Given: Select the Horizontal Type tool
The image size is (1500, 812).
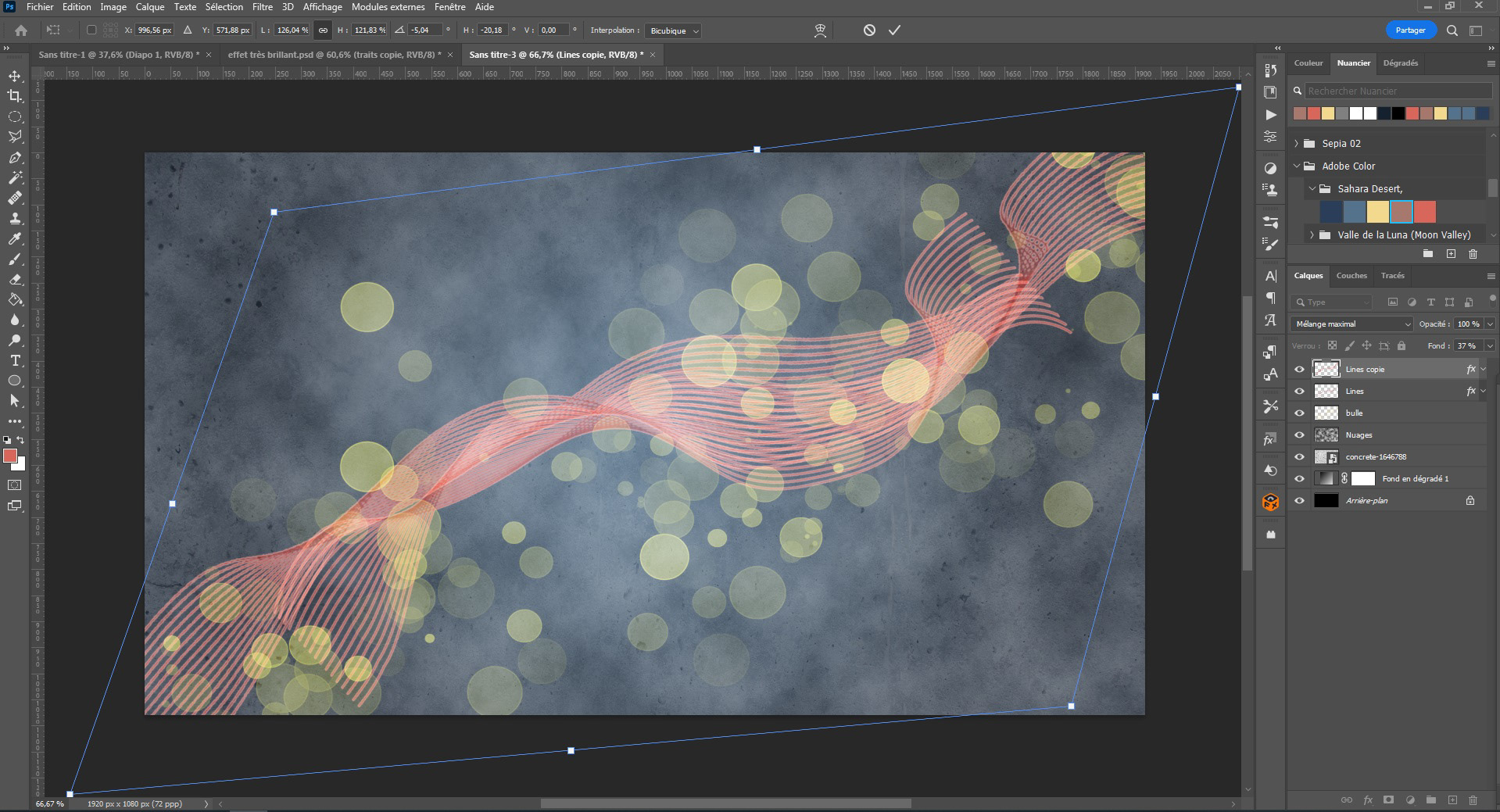Looking at the screenshot, I should point(14,360).
